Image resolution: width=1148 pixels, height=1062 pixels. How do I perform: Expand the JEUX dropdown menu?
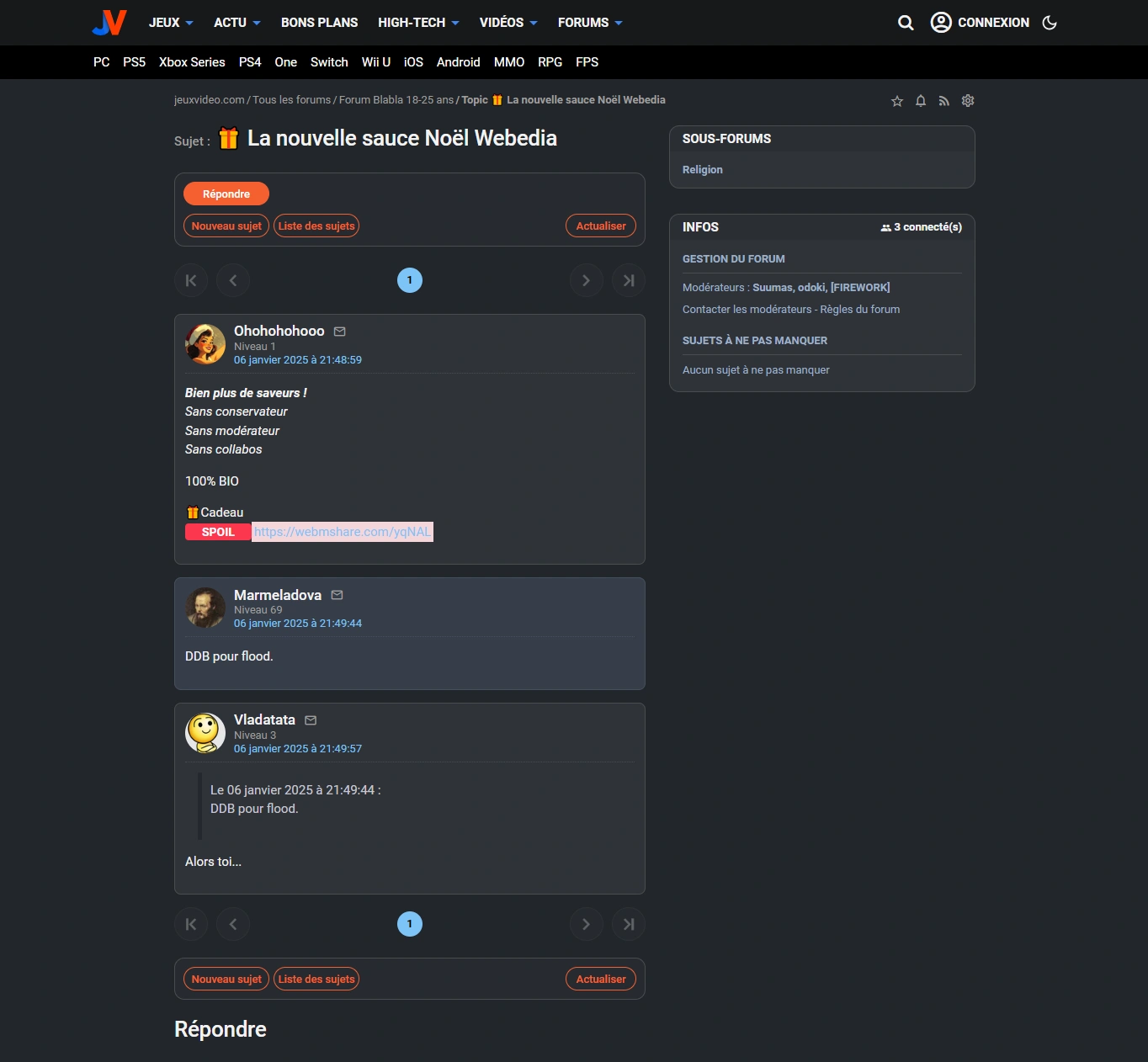coord(171,23)
